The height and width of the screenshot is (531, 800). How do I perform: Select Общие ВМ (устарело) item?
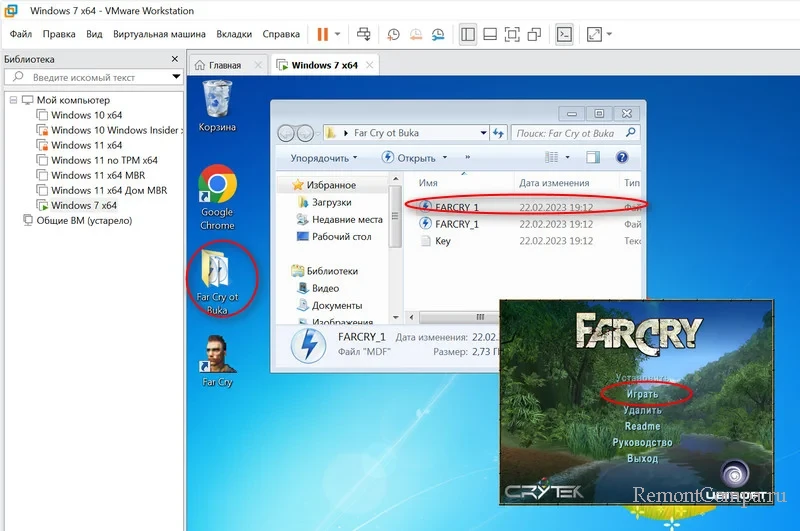pyautogui.click(x=78, y=220)
